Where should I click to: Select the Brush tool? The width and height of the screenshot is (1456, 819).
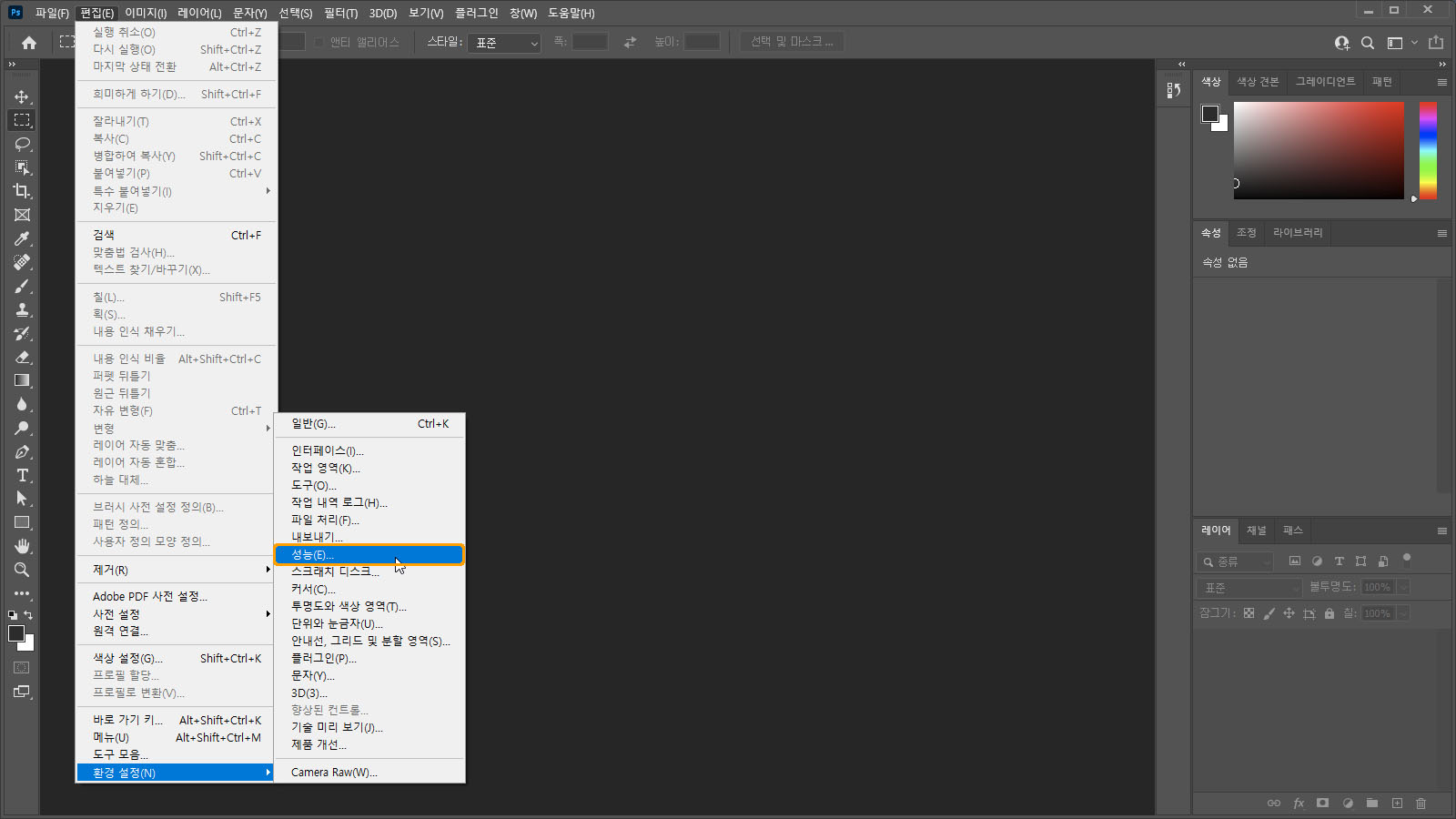[22, 286]
